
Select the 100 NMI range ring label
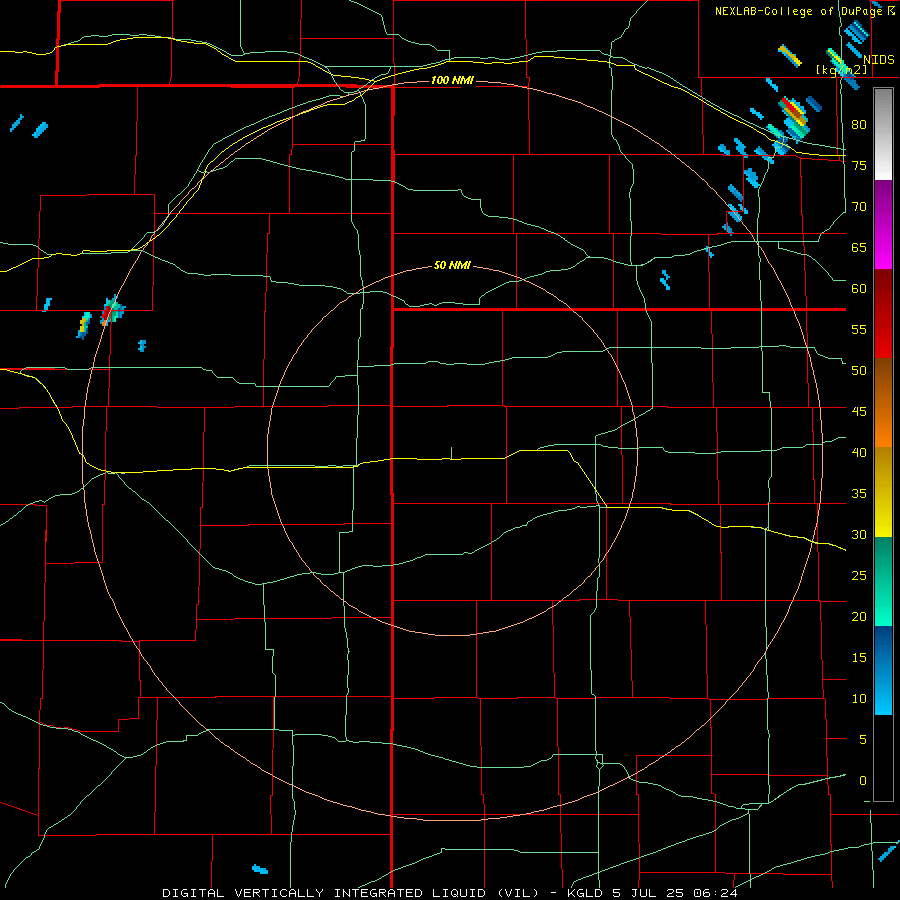[x=452, y=80]
